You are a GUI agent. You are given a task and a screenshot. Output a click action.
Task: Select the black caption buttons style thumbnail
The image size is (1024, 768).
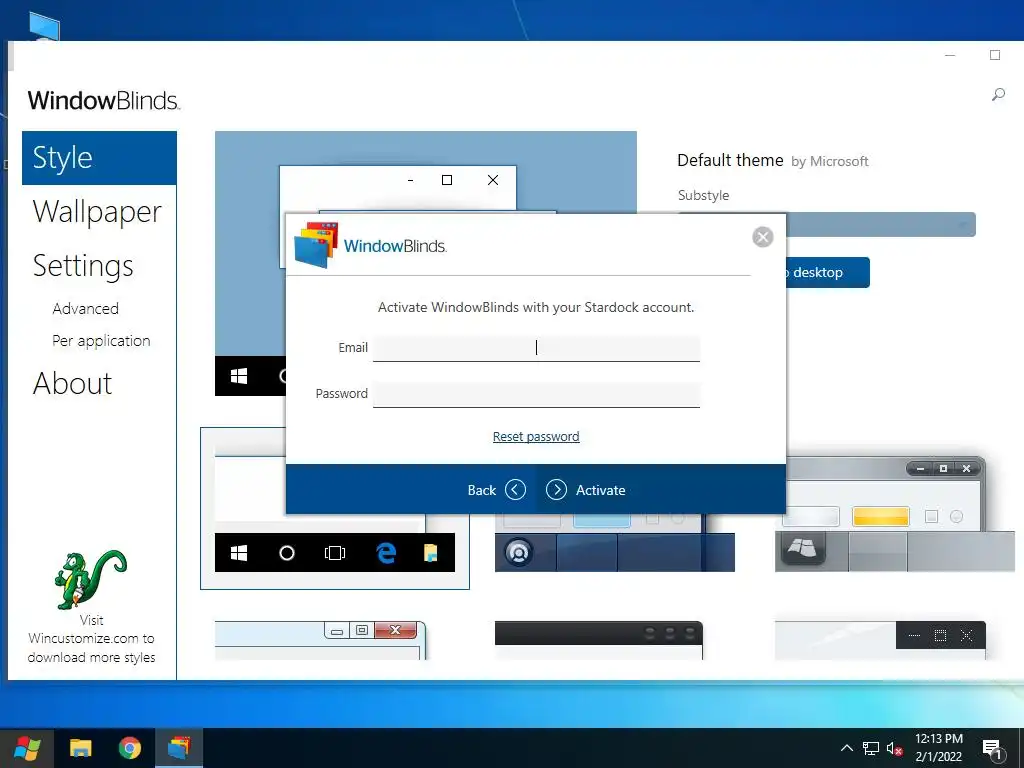click(x=880, y=640)
